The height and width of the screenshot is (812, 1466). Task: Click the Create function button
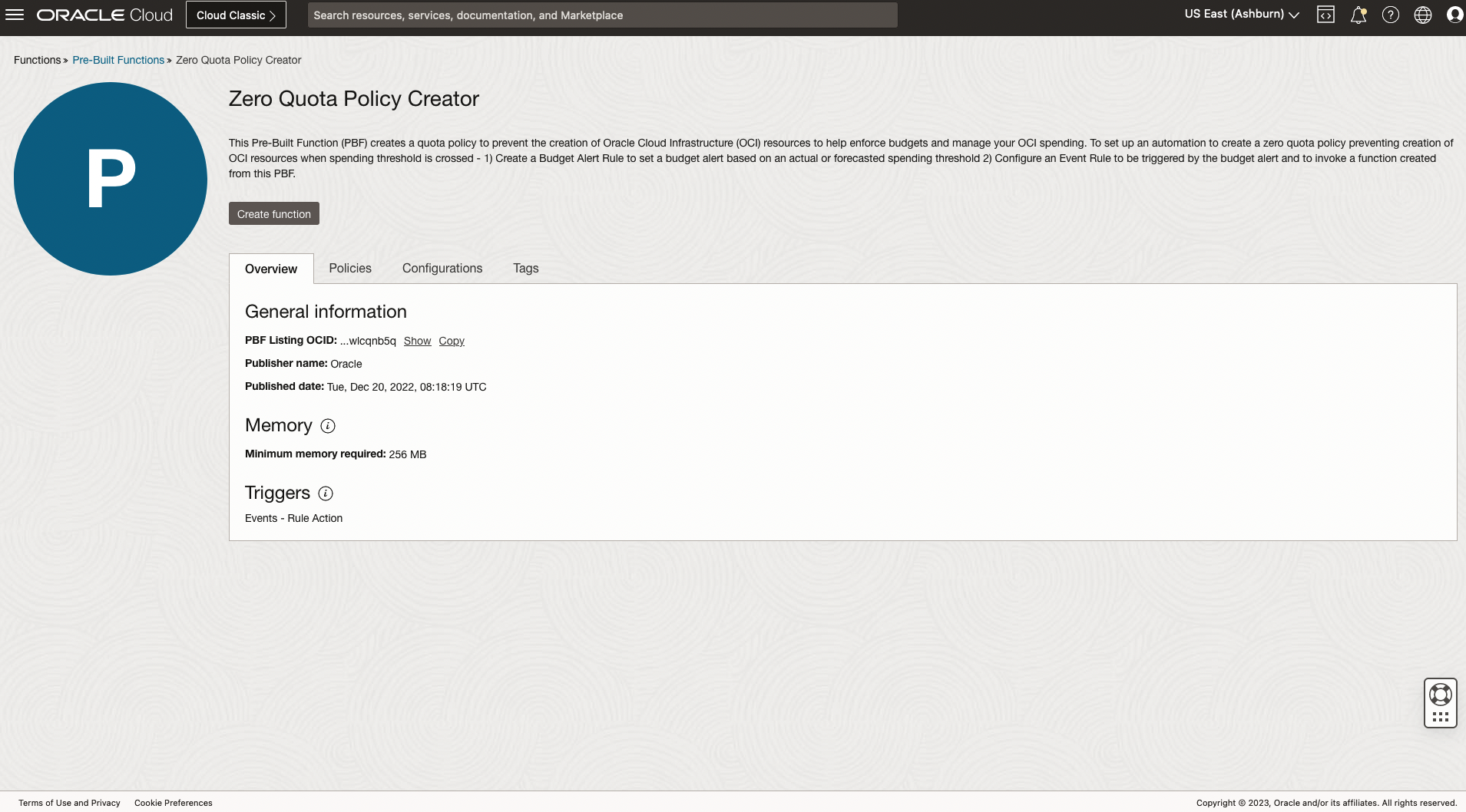[274, 214]
